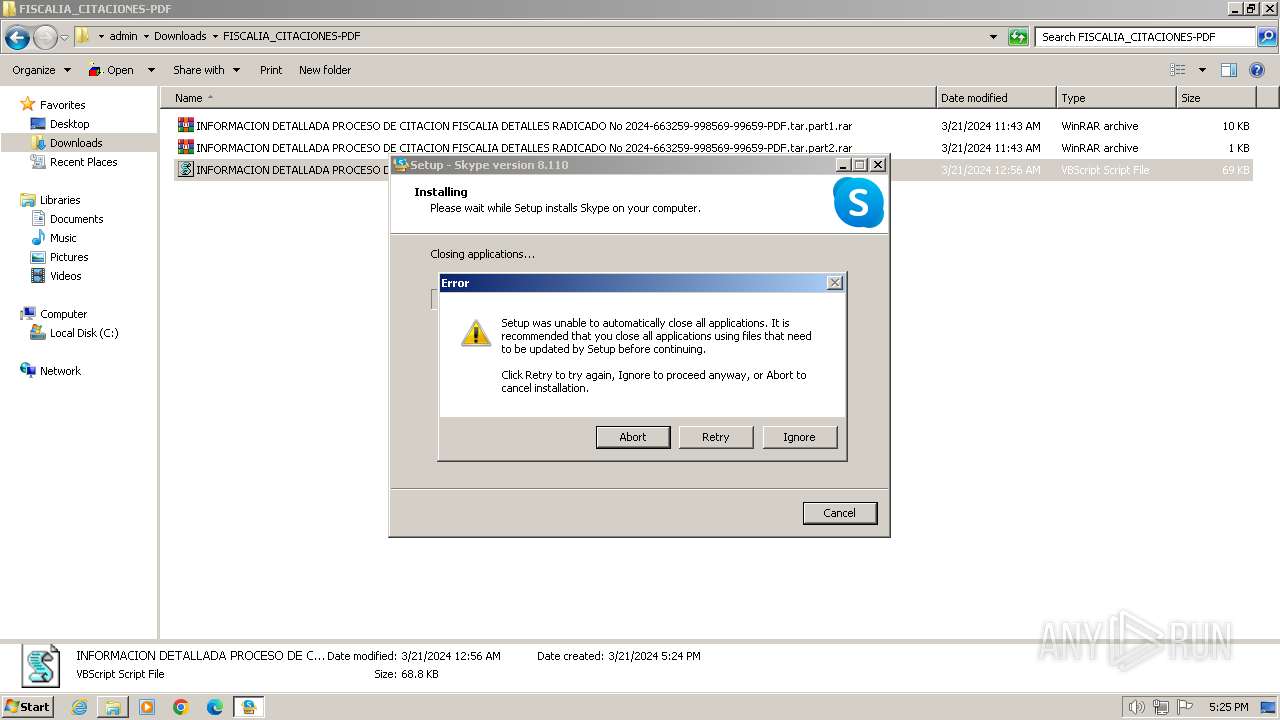Sort by Date modified column header

[x=996, y=98]
